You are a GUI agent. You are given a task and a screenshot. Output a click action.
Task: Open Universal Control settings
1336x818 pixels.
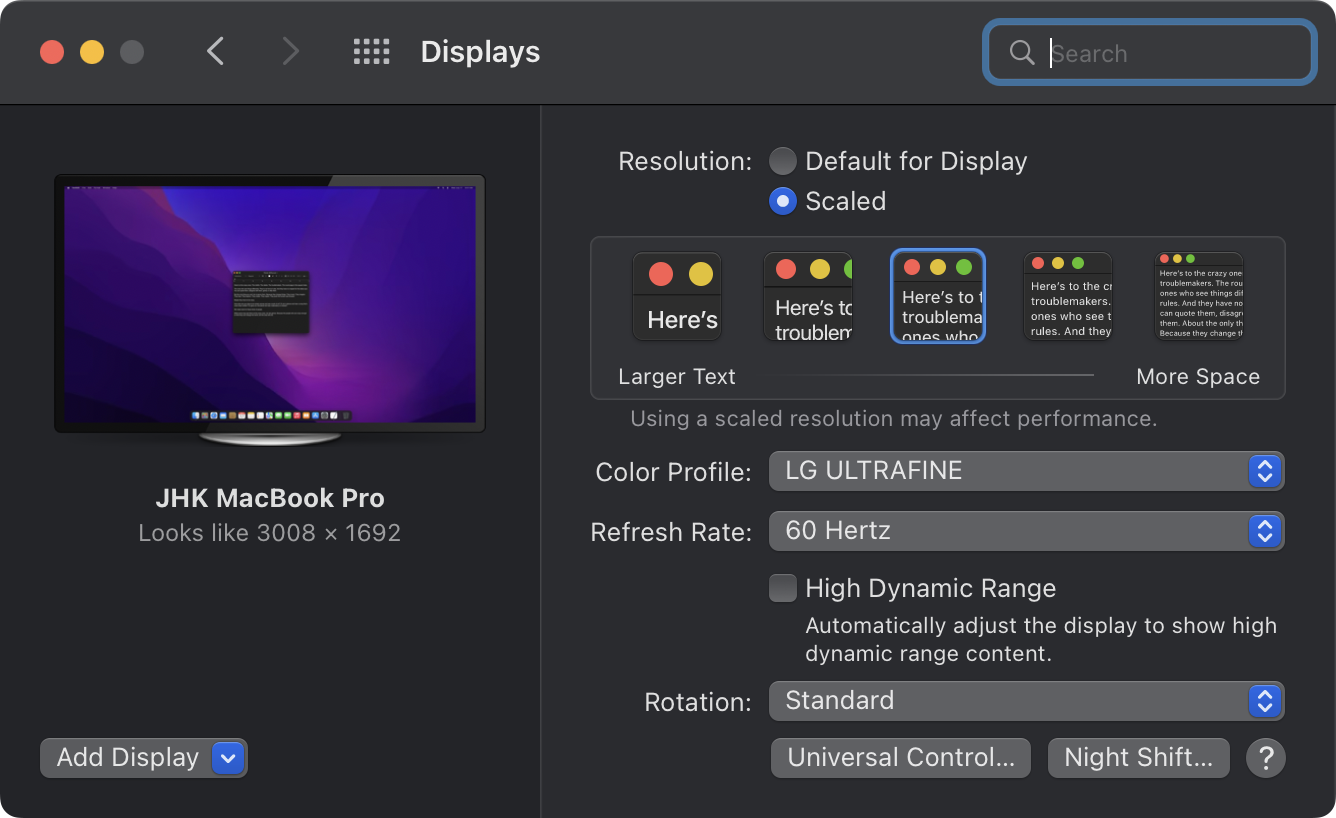(900, 758)
